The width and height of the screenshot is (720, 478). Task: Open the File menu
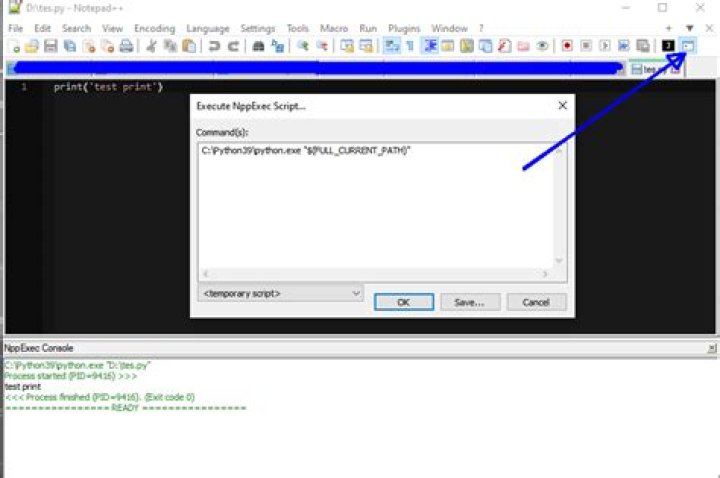(x=16, y=28)
